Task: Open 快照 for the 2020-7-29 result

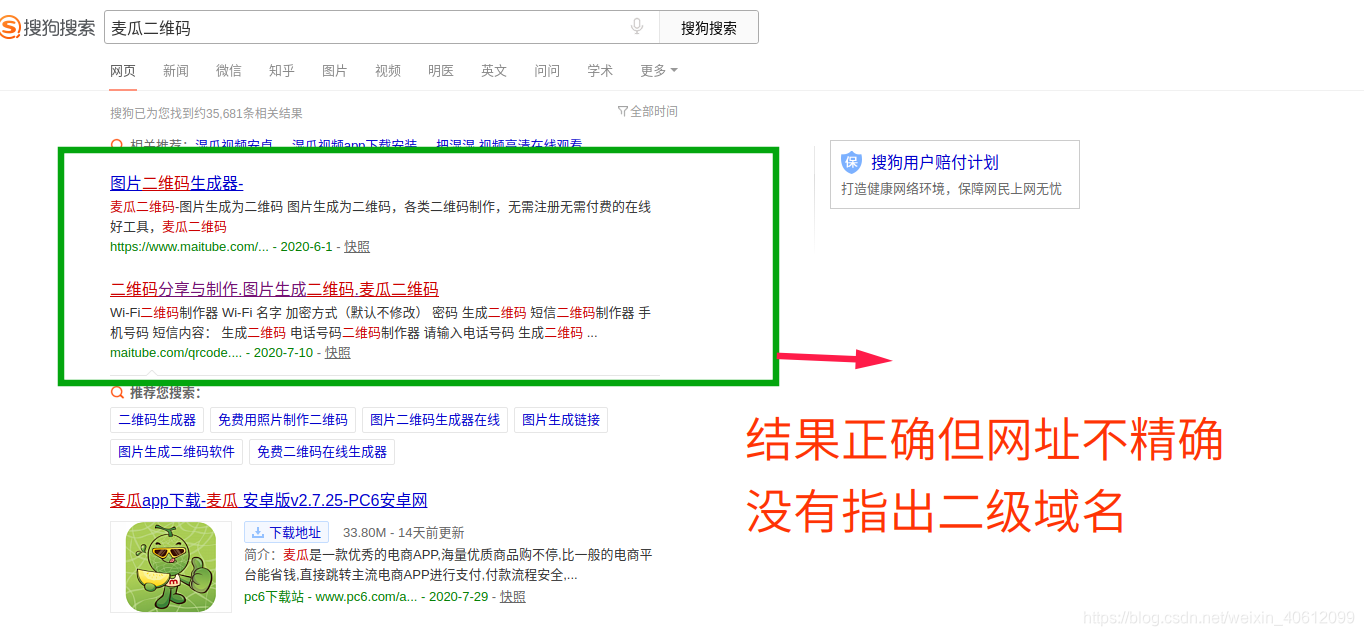Action: (x=513, y=596)
